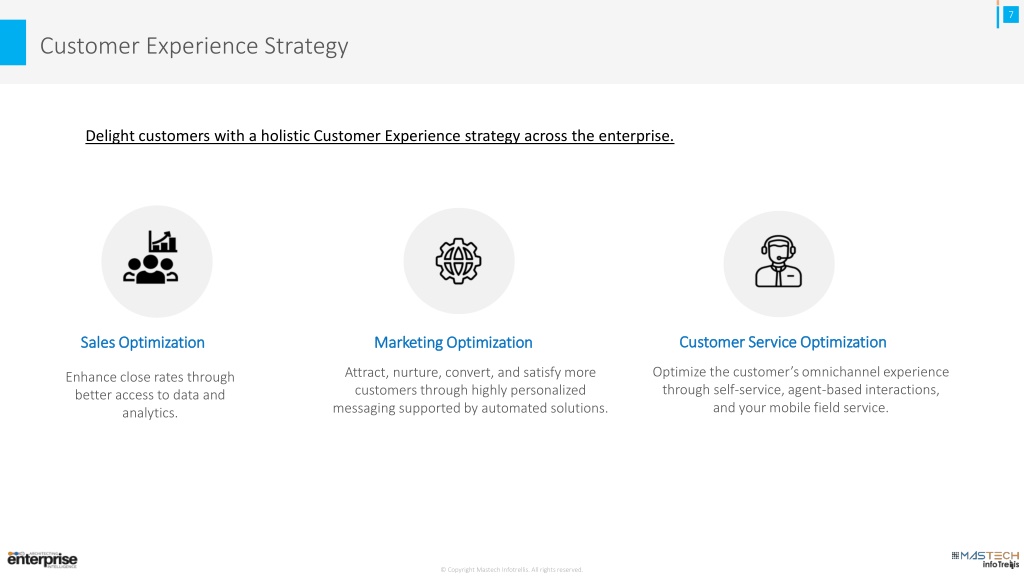Click the headset support agent icon

[778, 261]
